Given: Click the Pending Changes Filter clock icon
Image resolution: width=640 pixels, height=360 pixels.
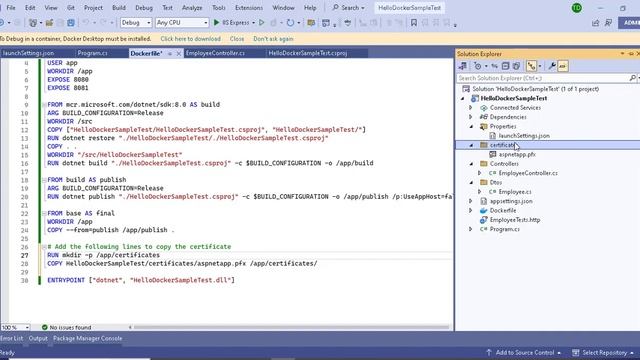Looking at the screenshot, I should pyautogui.click(x=478, y=66).
